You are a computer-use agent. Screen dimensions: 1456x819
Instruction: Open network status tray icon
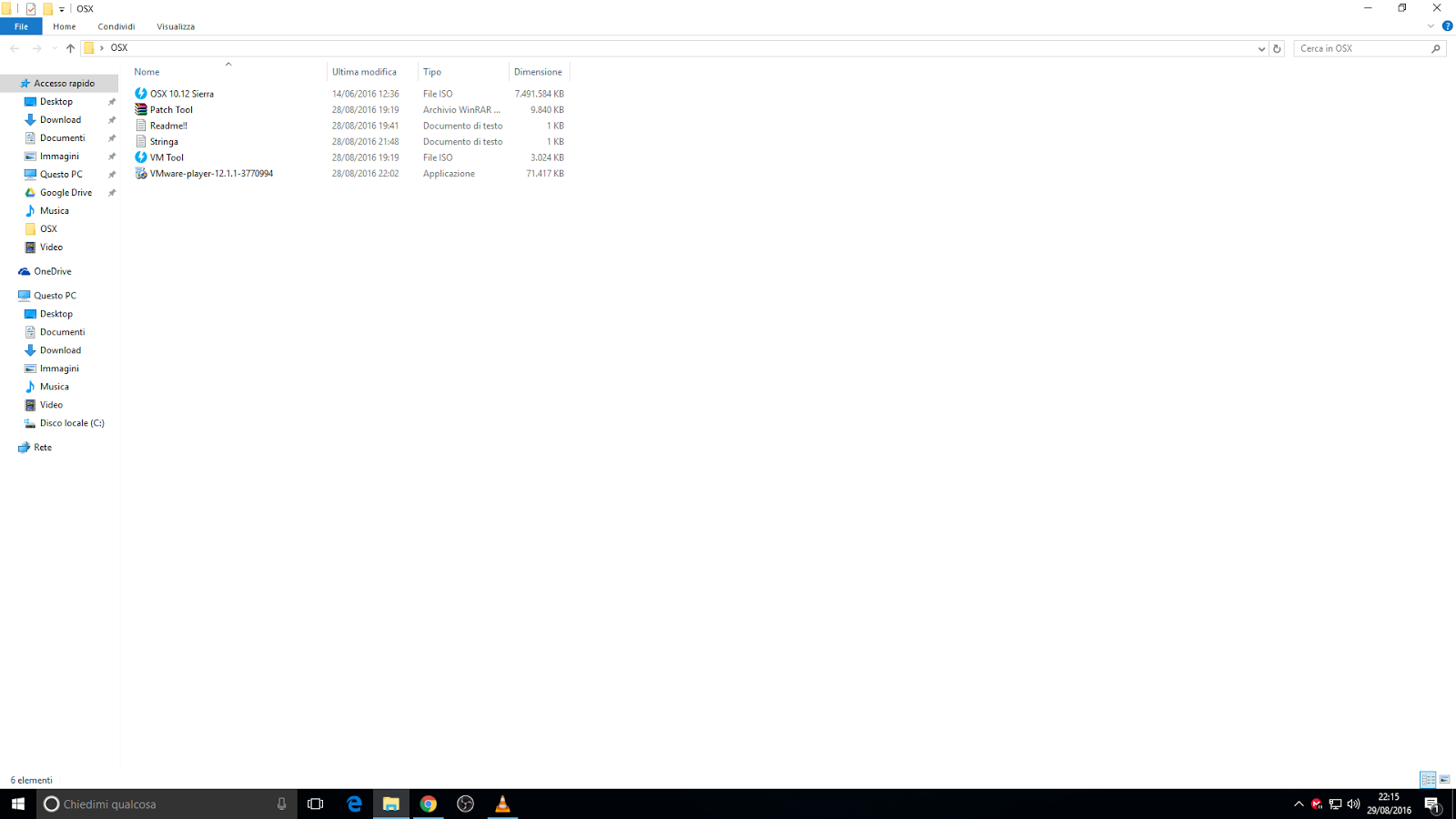(1335, 804)
